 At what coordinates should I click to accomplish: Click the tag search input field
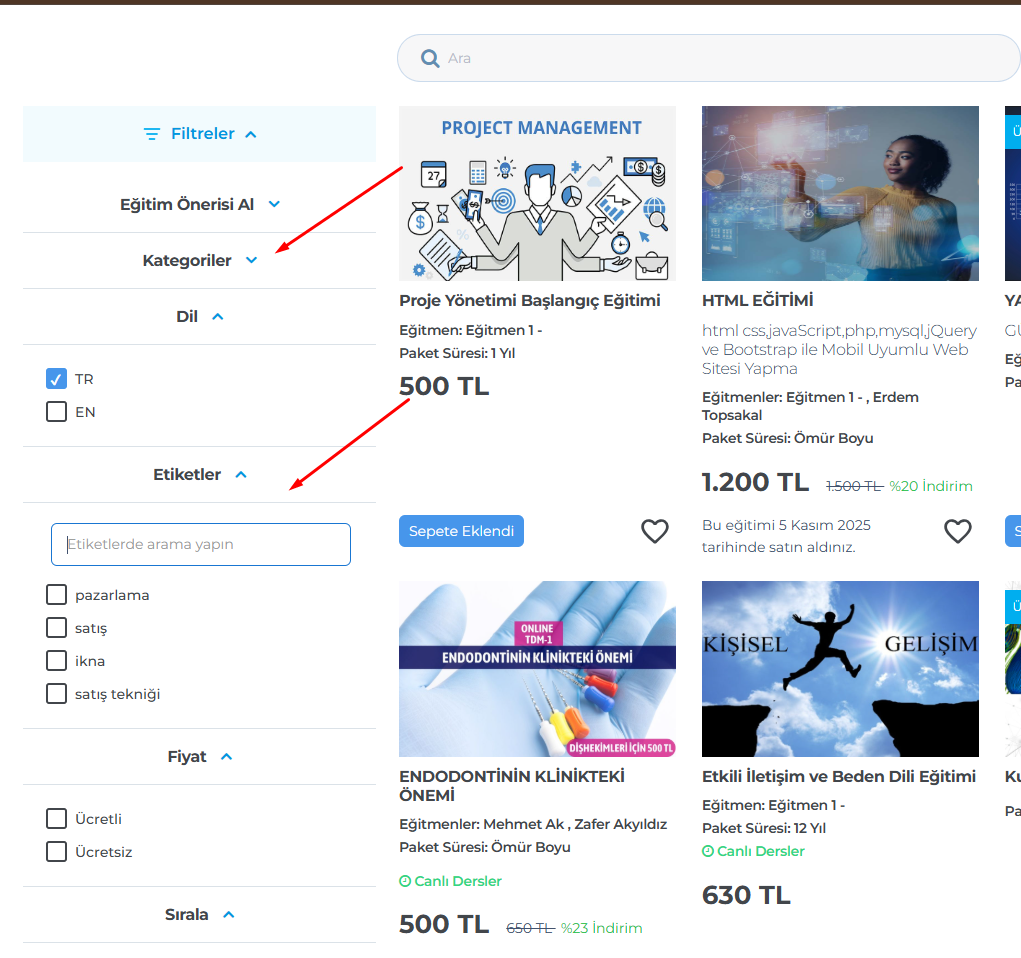pos(200,545)
